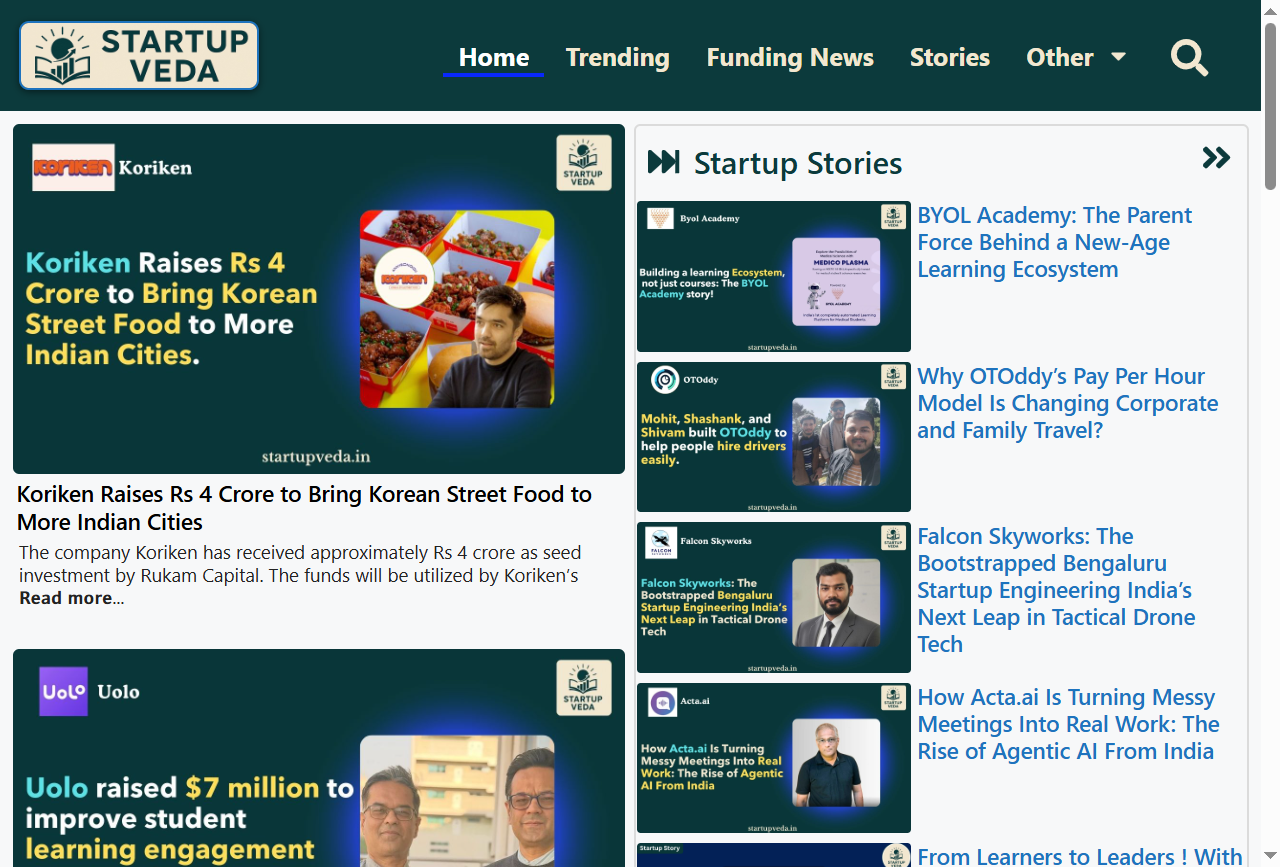Screen dimensions: 1280x867
Task: Click Startup Veda badge on Koriken banner
Action: click(583, 163)
